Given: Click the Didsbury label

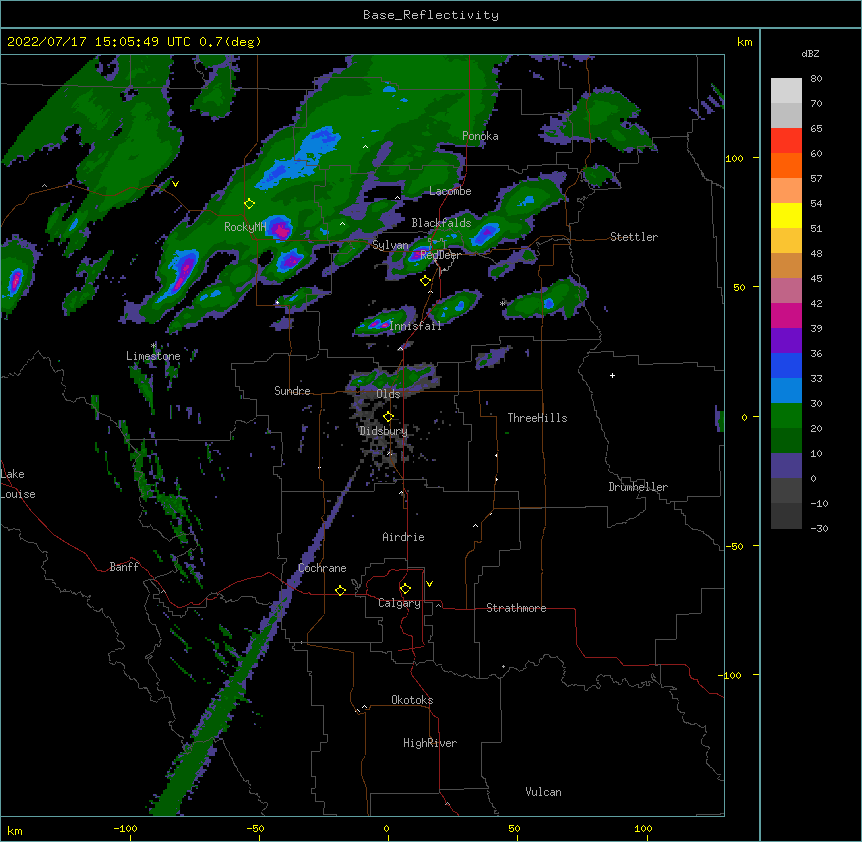Looking at the screenshot, I should click(x=383, y=431).
